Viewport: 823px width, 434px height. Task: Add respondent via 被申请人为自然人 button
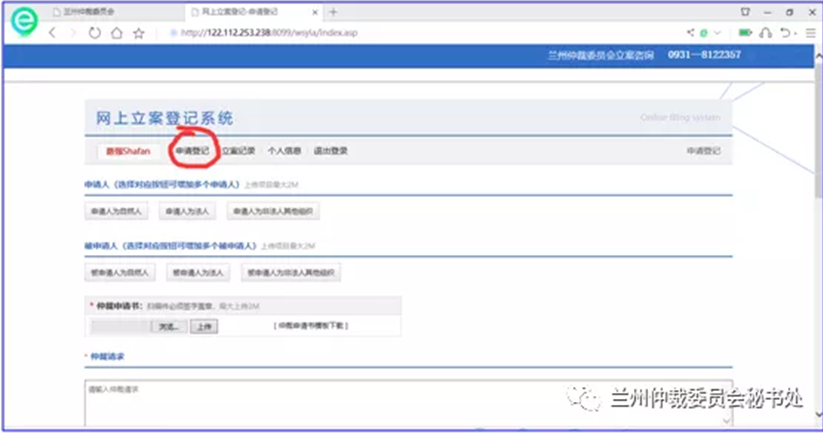(x=120, y=273)
